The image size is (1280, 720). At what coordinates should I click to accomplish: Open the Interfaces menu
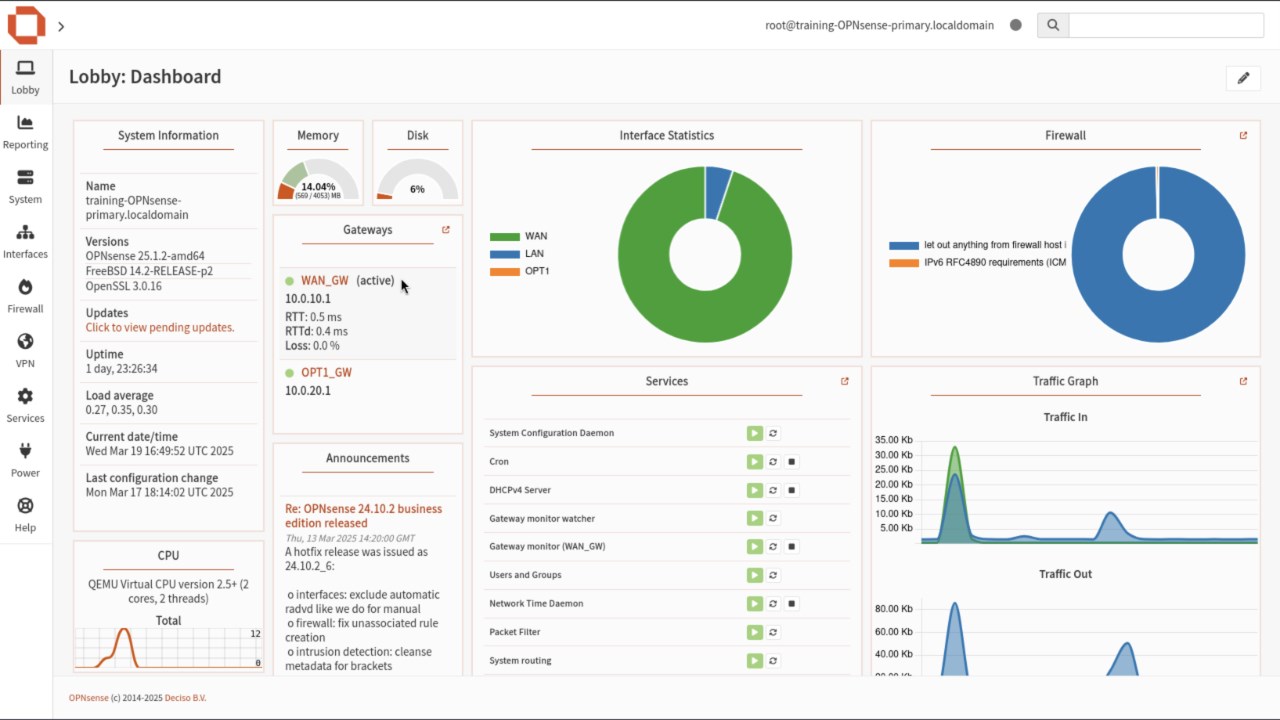pyautogui.click(x=26, y=241)
